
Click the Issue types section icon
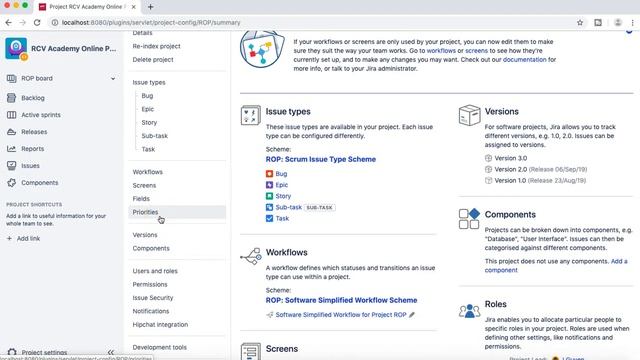(x=251, y=115)
